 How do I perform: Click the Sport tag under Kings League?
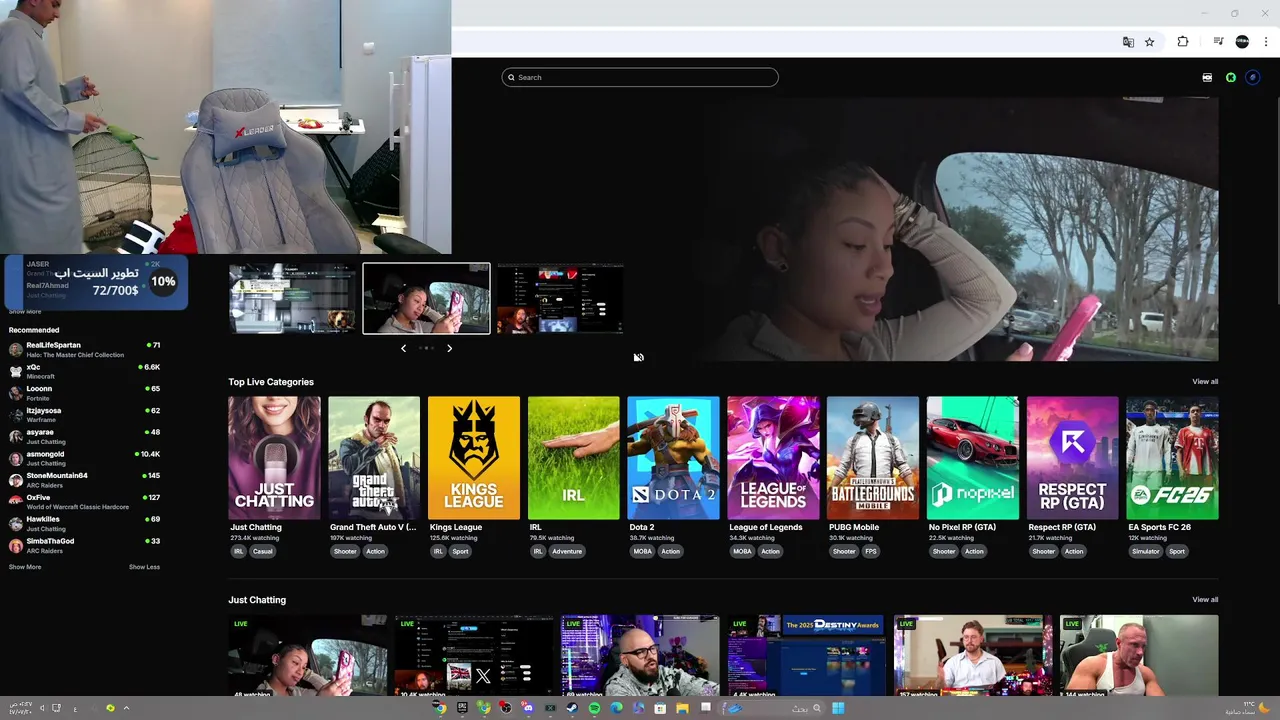click(460, 551)
